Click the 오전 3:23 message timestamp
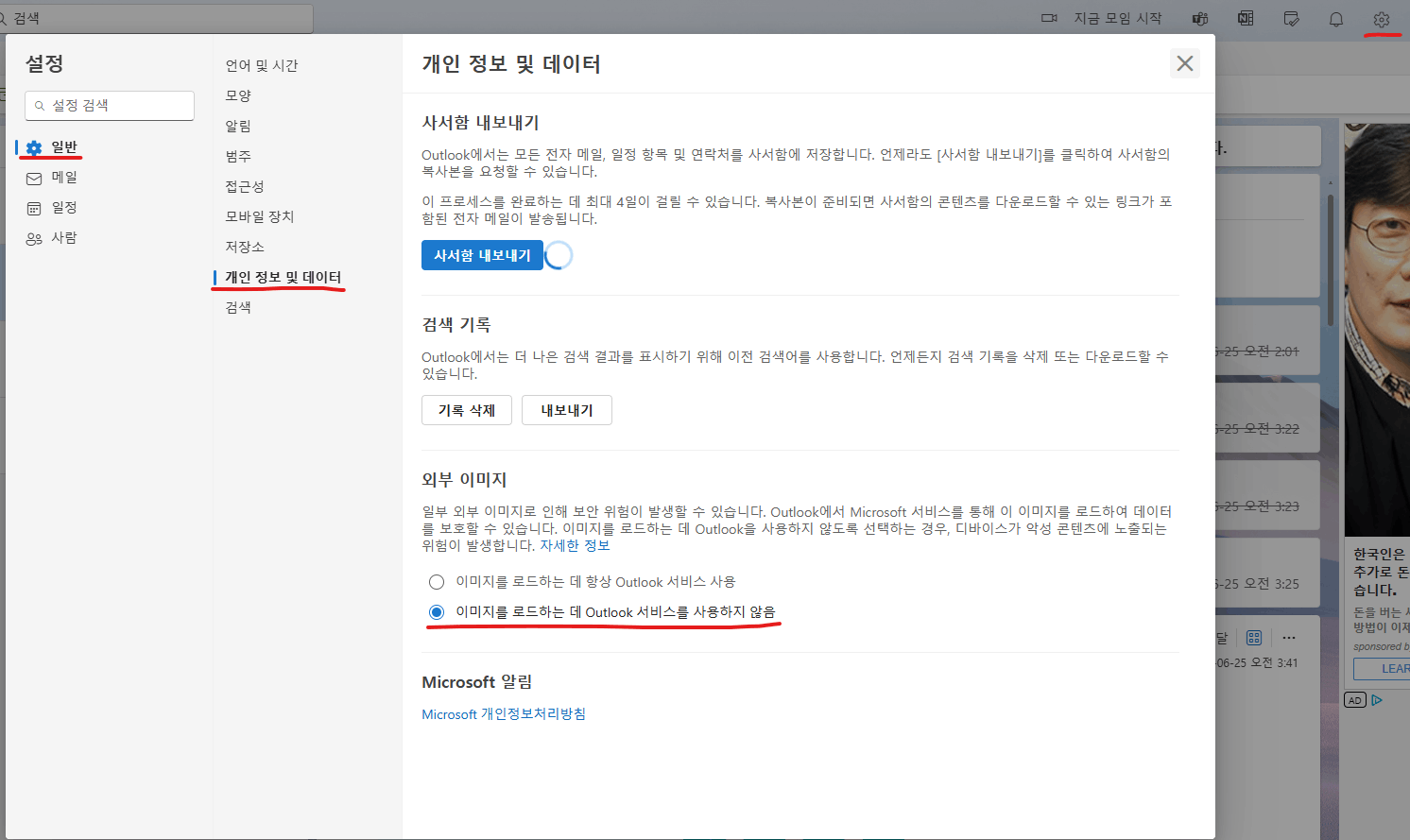The width and height of the screenshot is (1410, 840). 1257,506
